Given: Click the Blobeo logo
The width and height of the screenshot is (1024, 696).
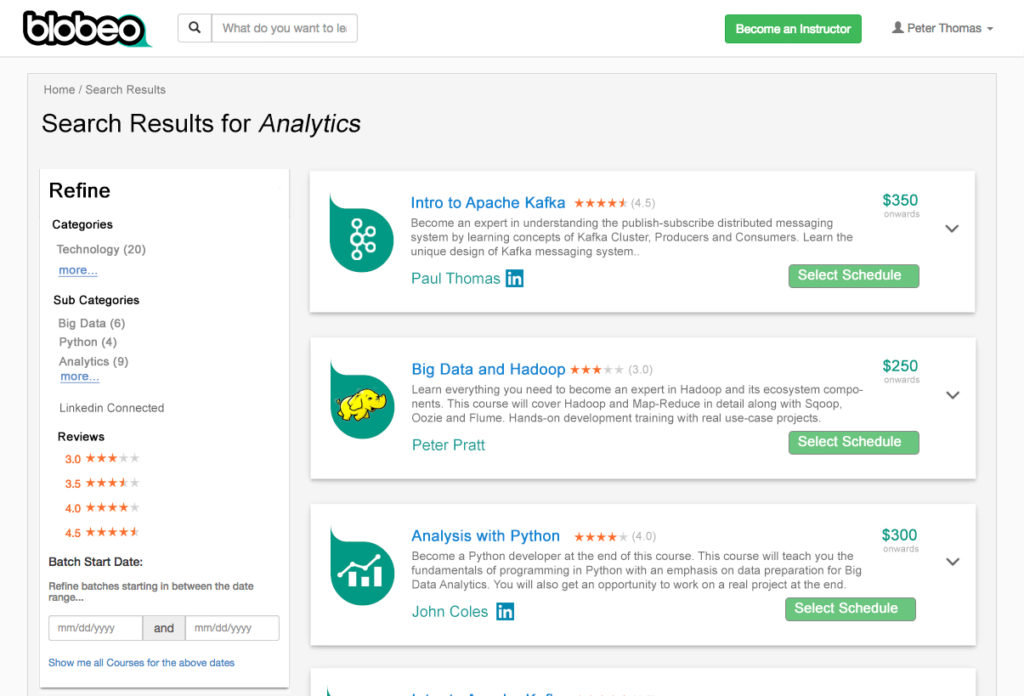Looking at the screenshot, I should point(86,29).
